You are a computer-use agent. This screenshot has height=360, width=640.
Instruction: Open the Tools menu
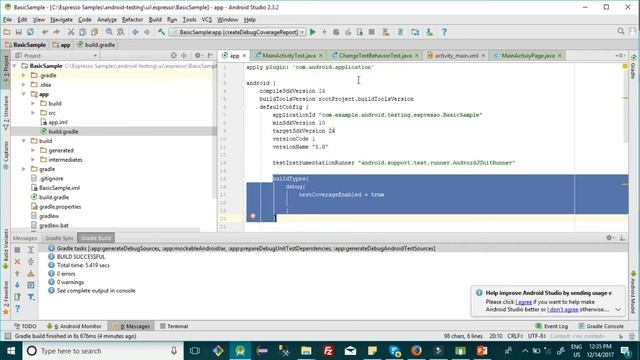(189, 20)
